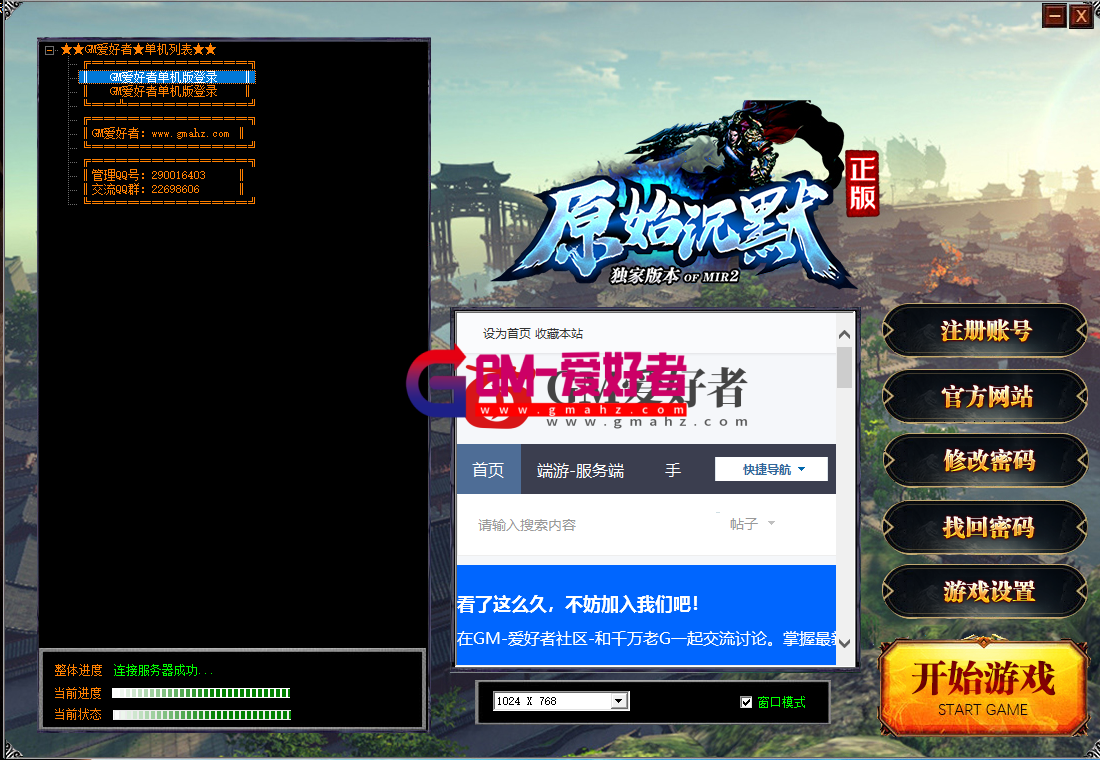Open 游戏设置 game settings
This screenshot has height=760, width=1100.
(x=985, y=592)
